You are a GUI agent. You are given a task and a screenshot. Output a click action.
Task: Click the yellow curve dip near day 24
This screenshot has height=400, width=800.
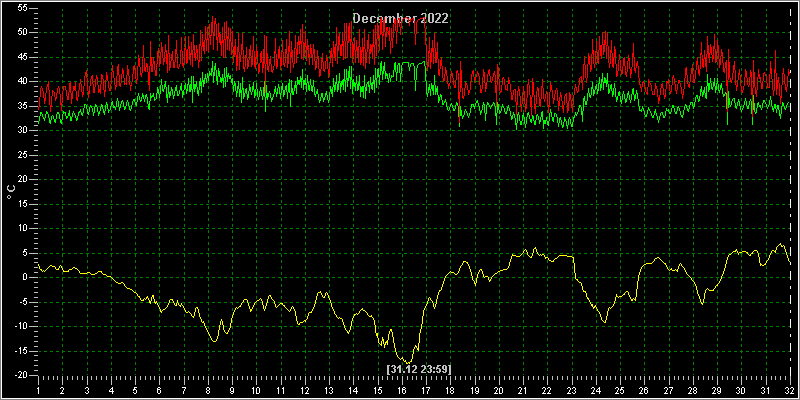tap(605, 321)
